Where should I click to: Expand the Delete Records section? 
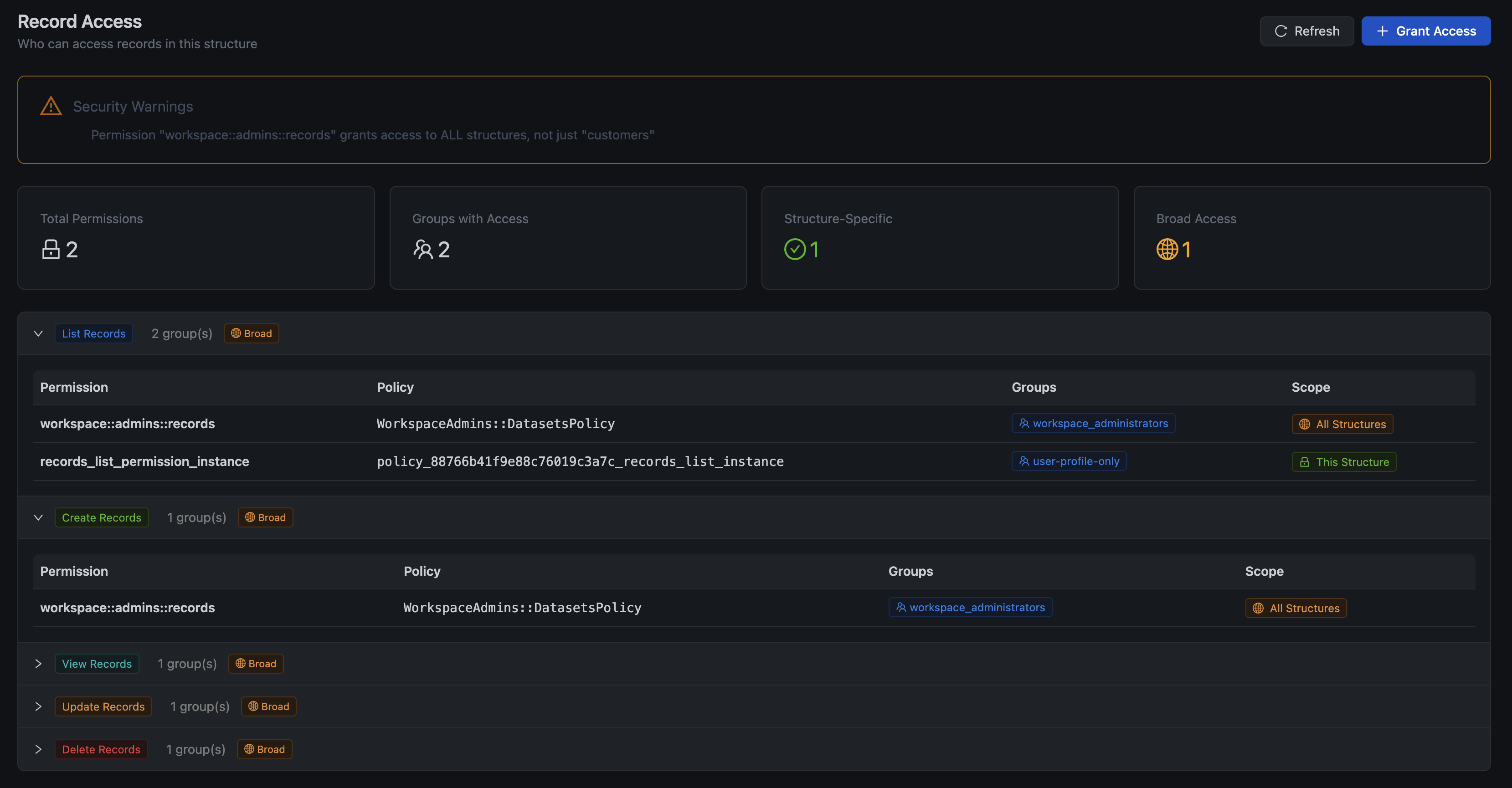click(38, 749)
